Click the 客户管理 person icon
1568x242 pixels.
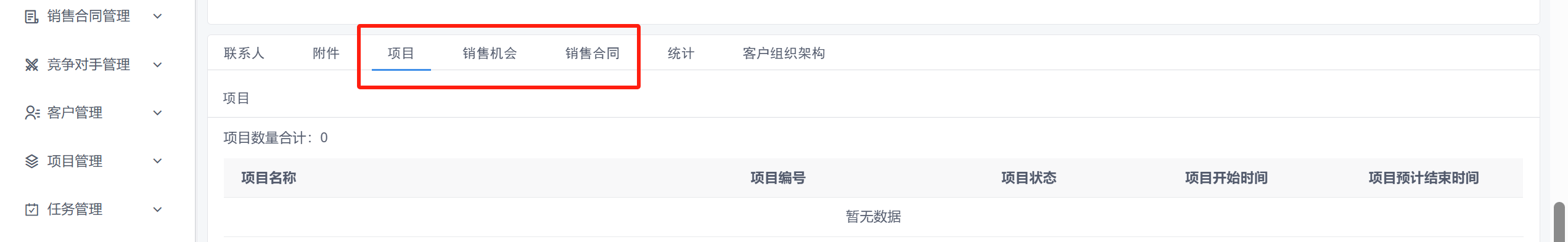(32, 113)
